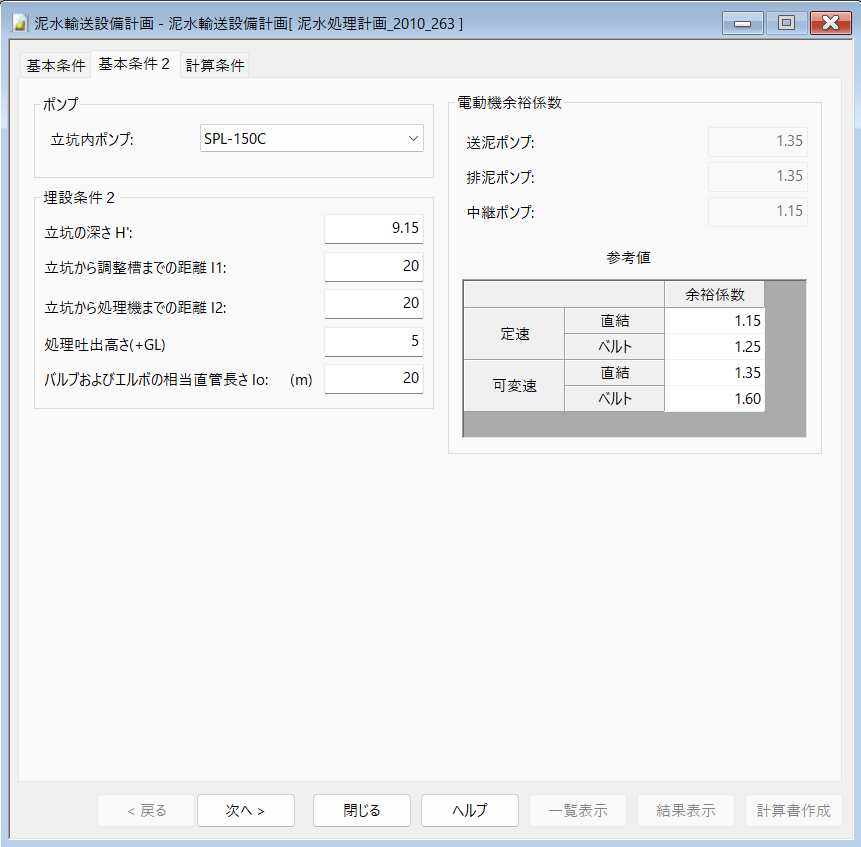The image size is (861, 847).
Task: Edit the 立坑から調整槽までの距離 I1 field
Action: pyautogui.click(x=374, y=267)
